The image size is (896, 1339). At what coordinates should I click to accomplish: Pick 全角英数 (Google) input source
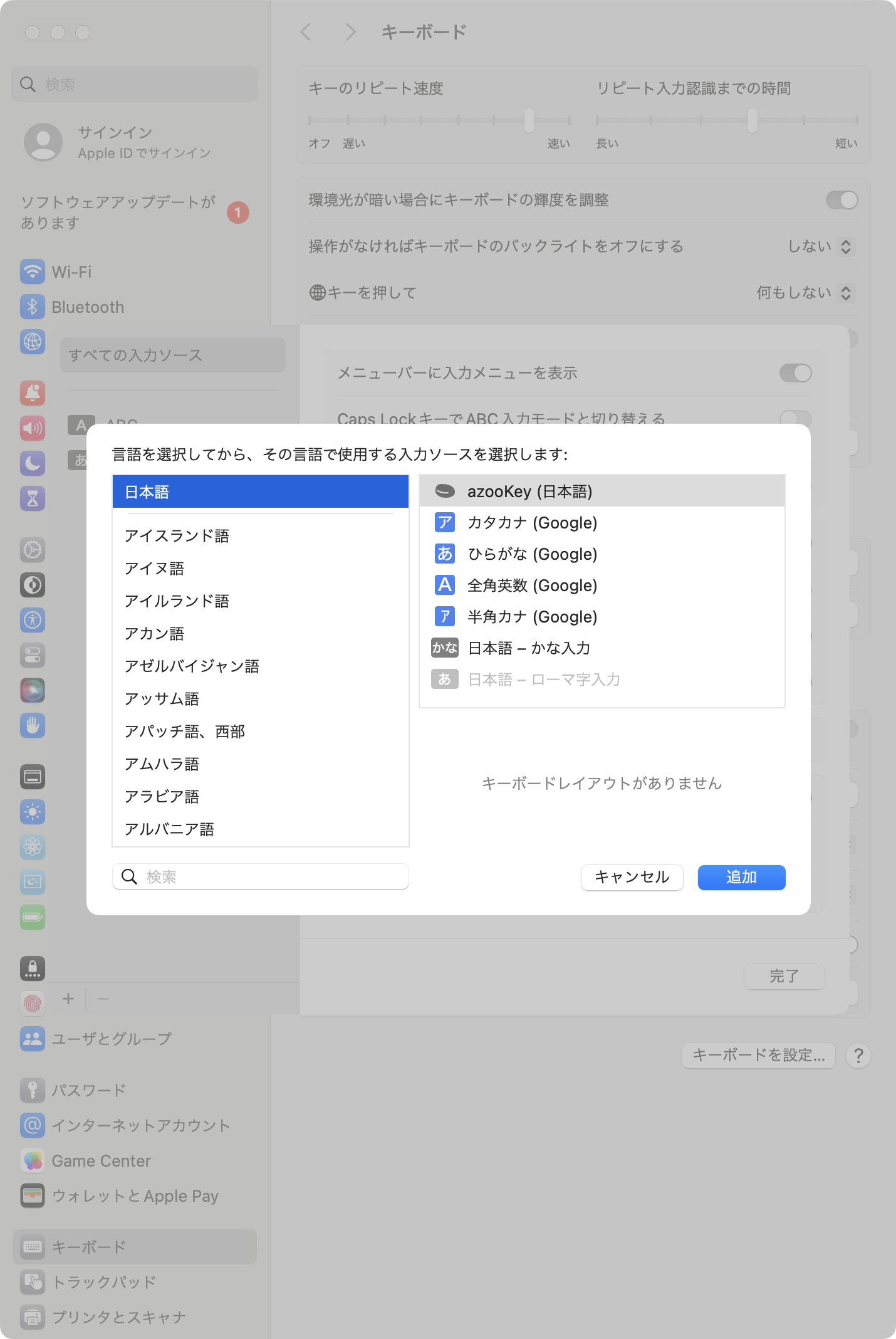tap(602, 585)
